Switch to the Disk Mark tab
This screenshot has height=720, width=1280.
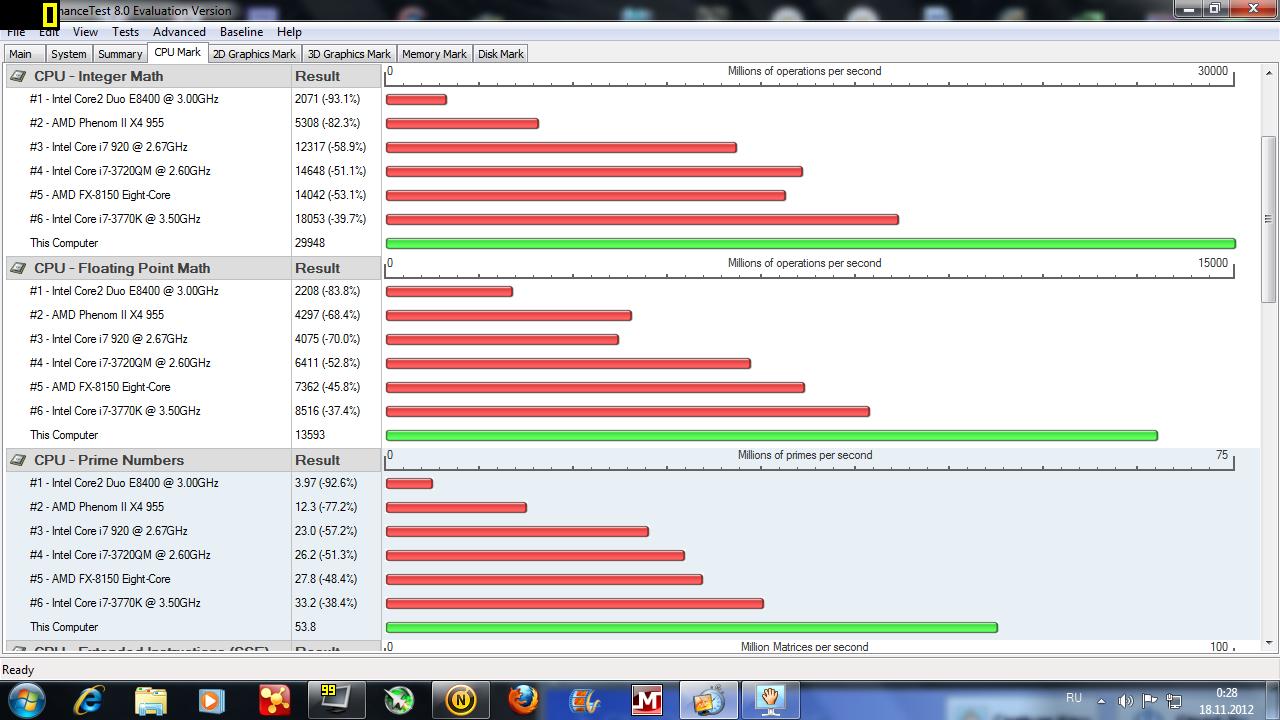pyautogui.click(x=500, y=54)
